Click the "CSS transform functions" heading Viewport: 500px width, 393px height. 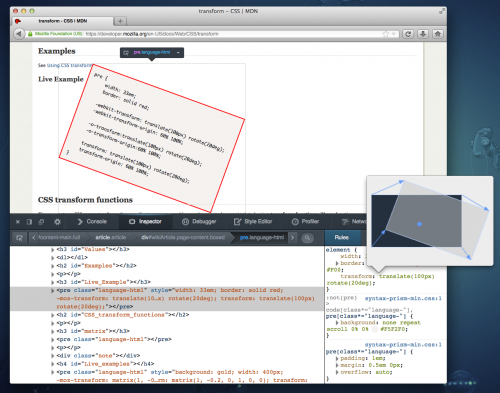(x=85, y=200)
